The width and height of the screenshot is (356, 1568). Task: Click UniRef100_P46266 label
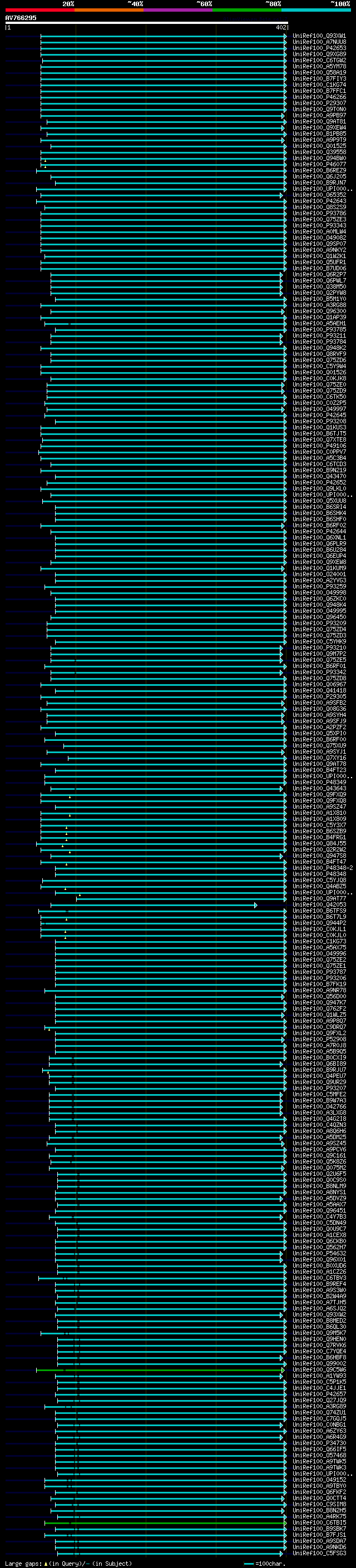(x=319, y=97)
